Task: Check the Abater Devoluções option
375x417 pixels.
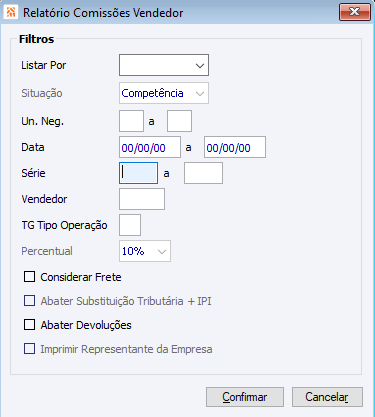Action: pyautogui.click(x=29, y=325)
